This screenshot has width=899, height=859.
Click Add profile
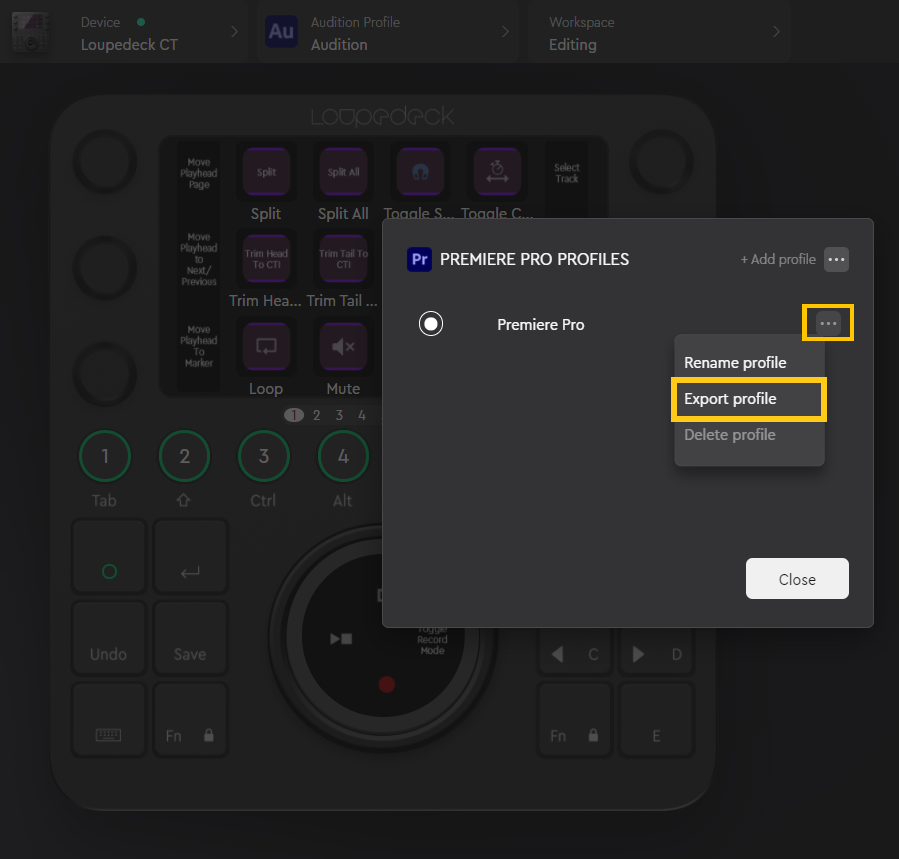778,259
